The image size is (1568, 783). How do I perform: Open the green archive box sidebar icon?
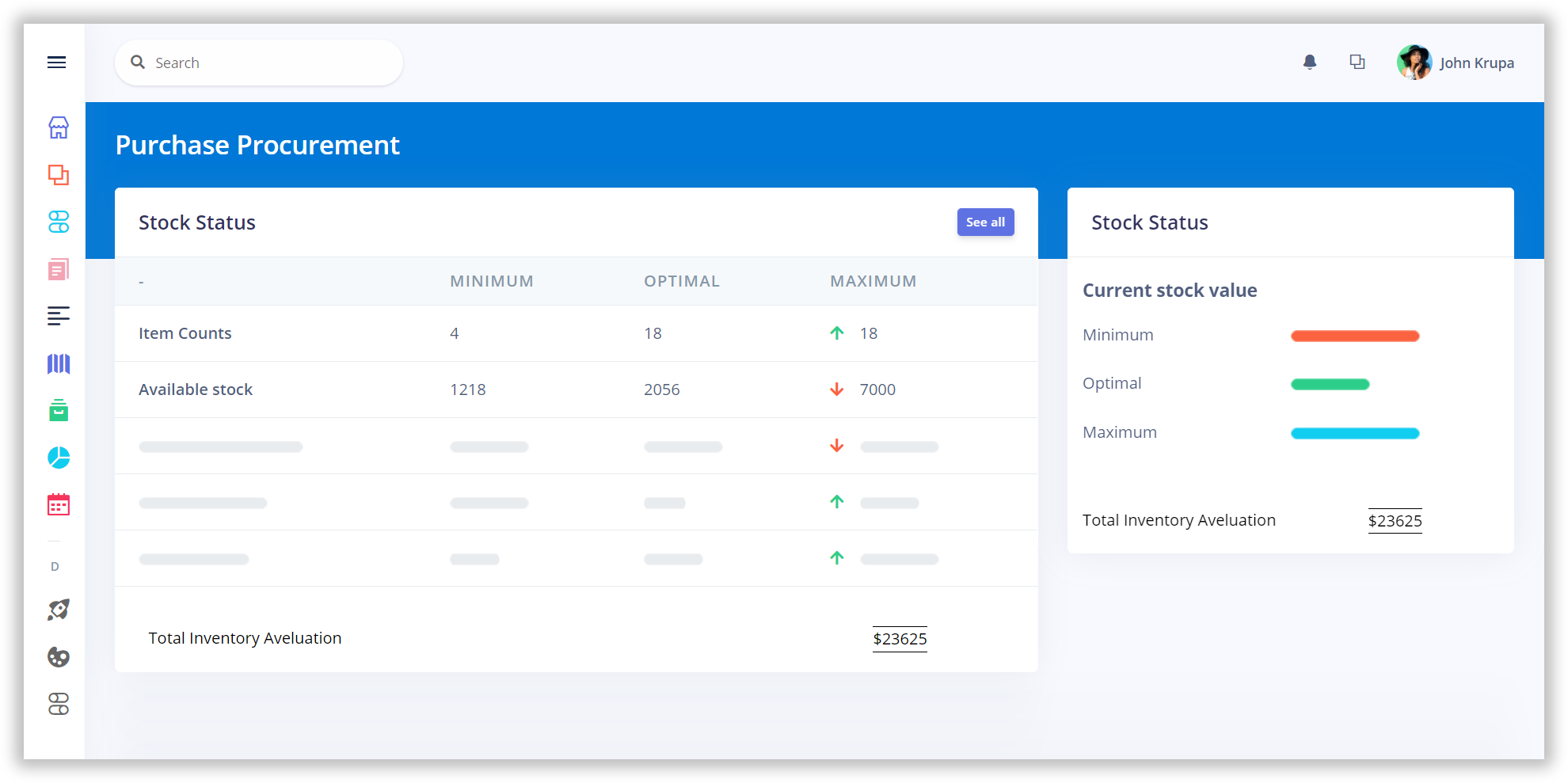tap(59, 410)
